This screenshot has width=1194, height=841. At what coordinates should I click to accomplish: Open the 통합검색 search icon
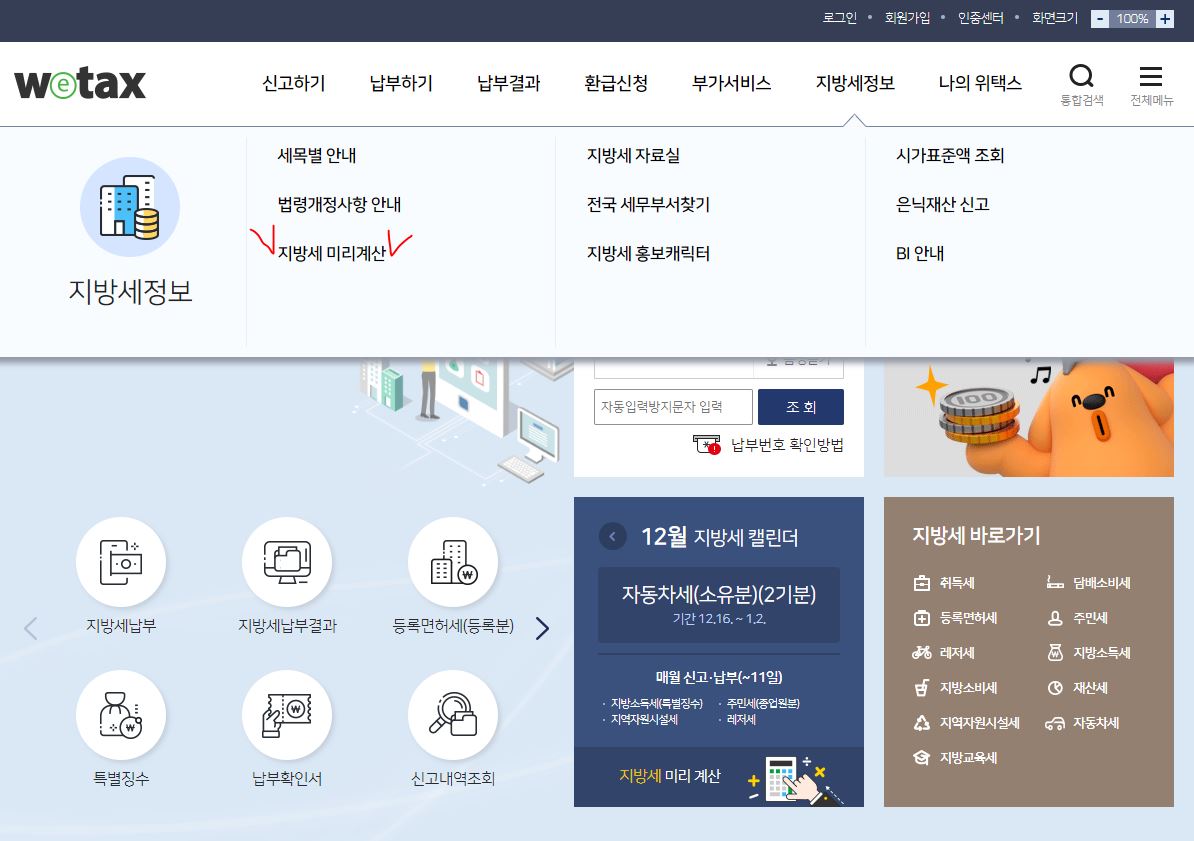pyautogui.click(x=1081, y=77)
